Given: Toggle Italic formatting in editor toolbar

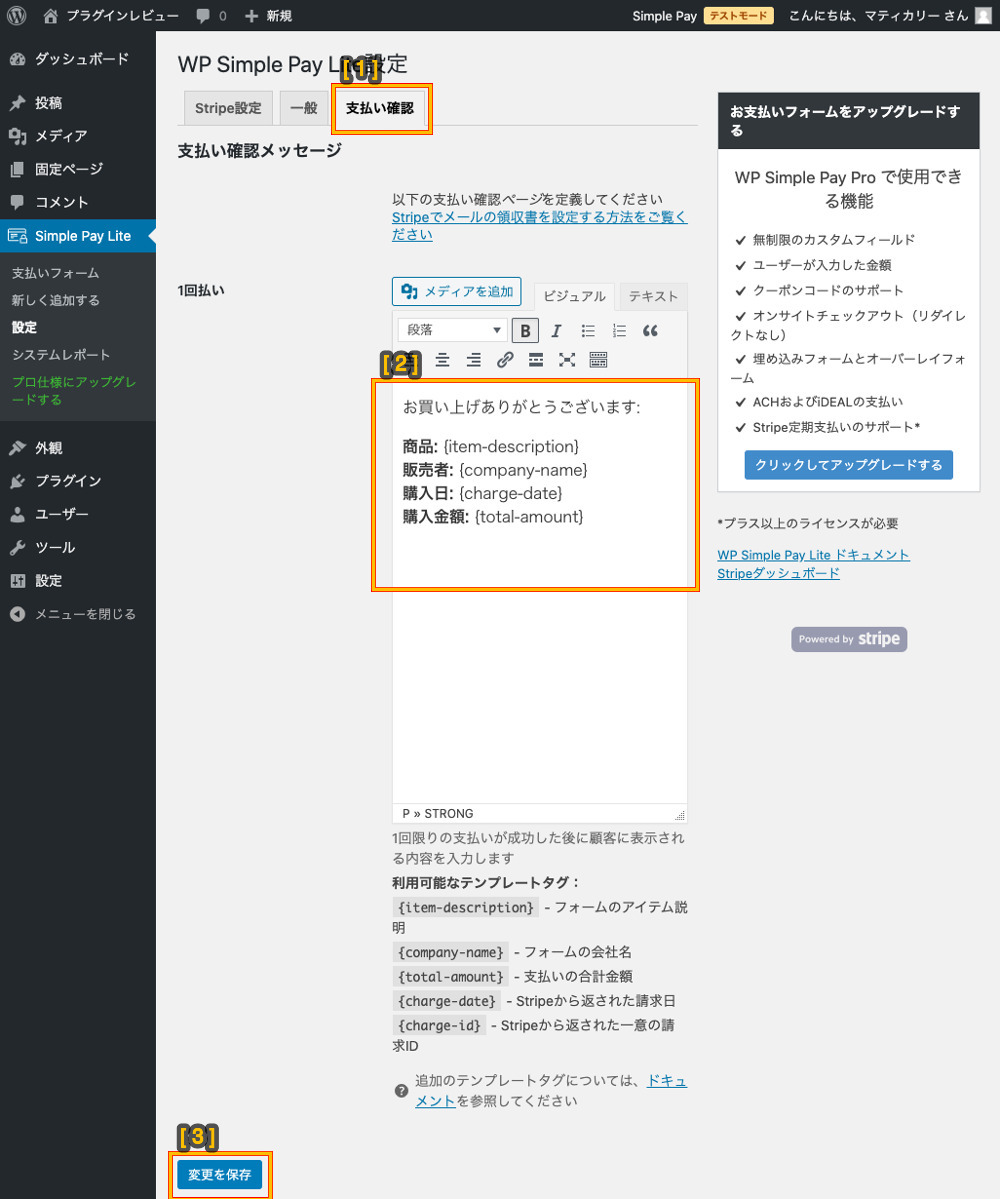Looking at the screenshot, I should (x=556, y=330).
